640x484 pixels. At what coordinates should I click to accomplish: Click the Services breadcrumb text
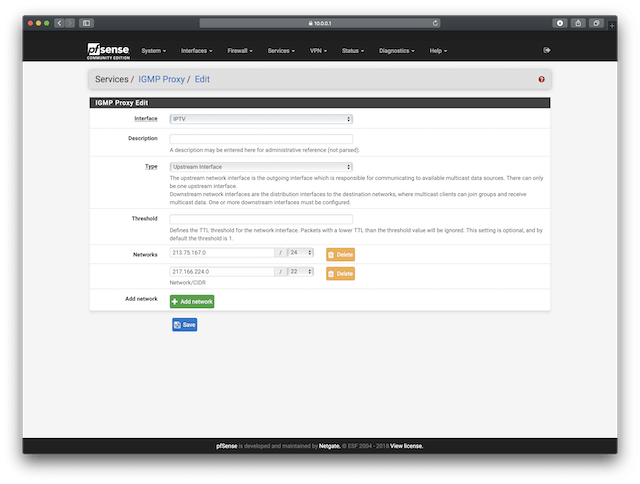(x=111, y=79)
